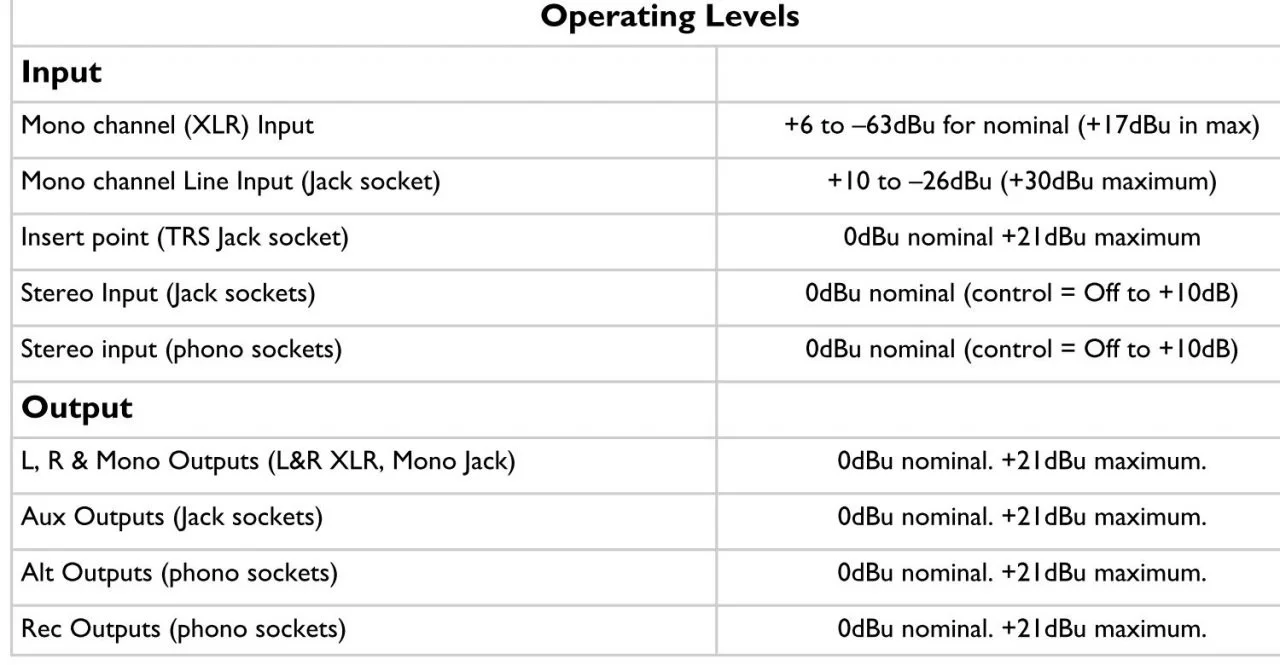Select the Insert point (TRS Jack socket) label
Viewport: 1280px width, 665px height.
click(x=185, y=238)
